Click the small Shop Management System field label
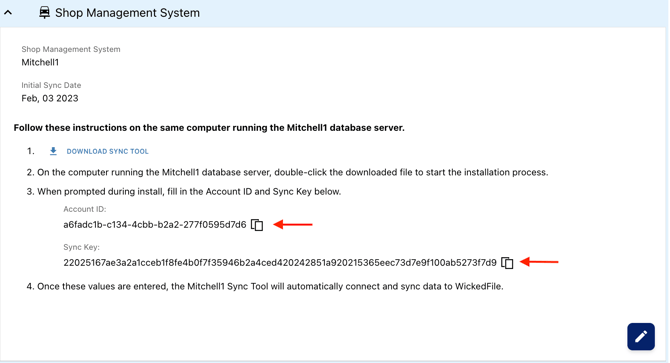 [71, 49]
